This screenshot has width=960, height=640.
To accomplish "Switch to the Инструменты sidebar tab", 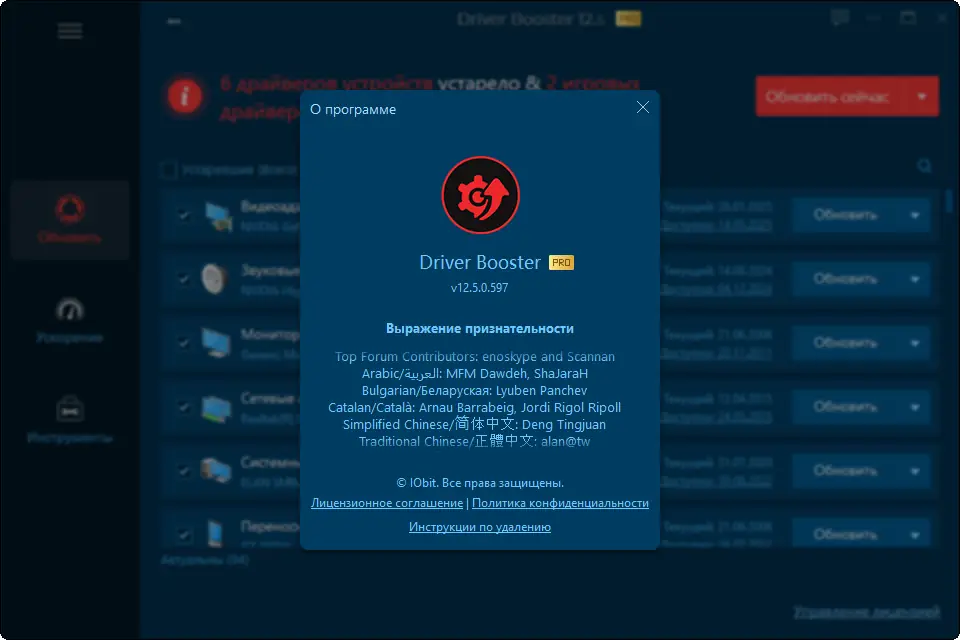I will (70, 420).
